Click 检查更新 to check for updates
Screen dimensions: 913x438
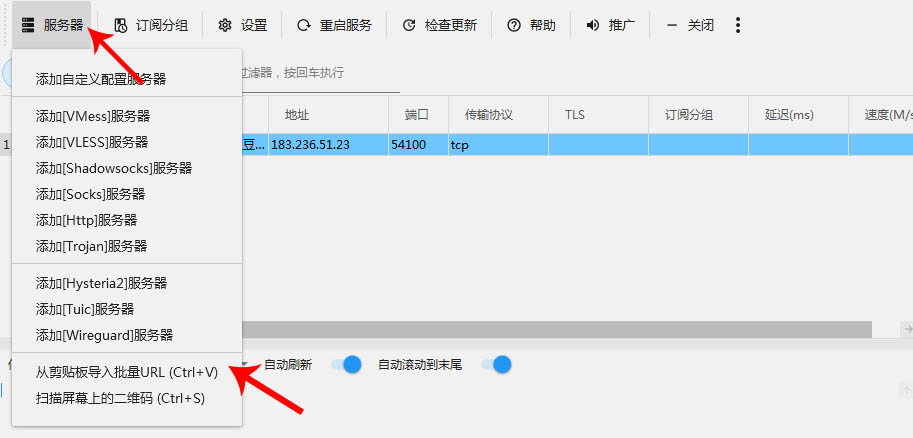click(x=439, y=25)
